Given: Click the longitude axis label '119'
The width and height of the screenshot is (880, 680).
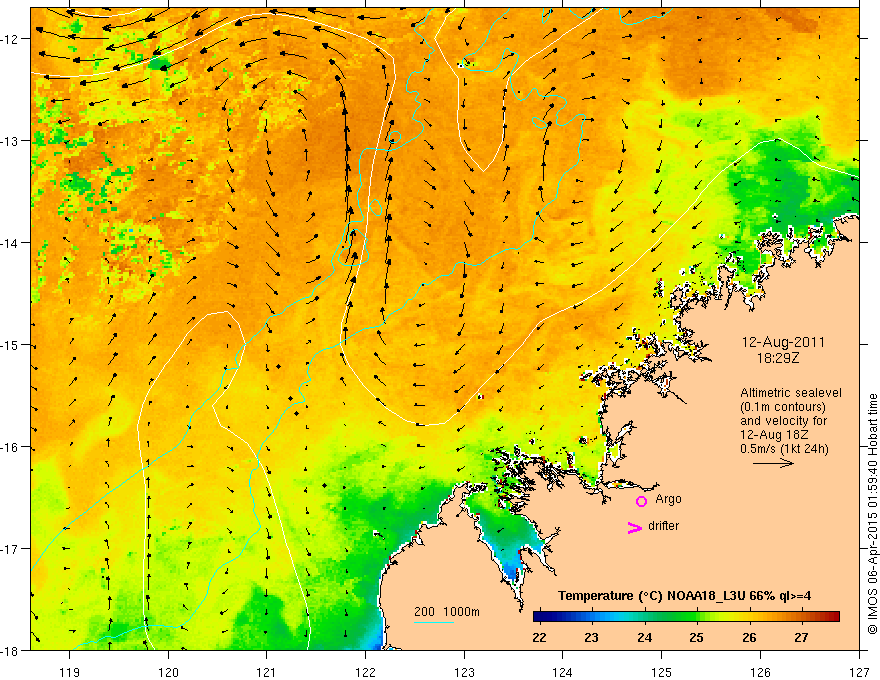Looking at the screenshot, I should (70, 672).
